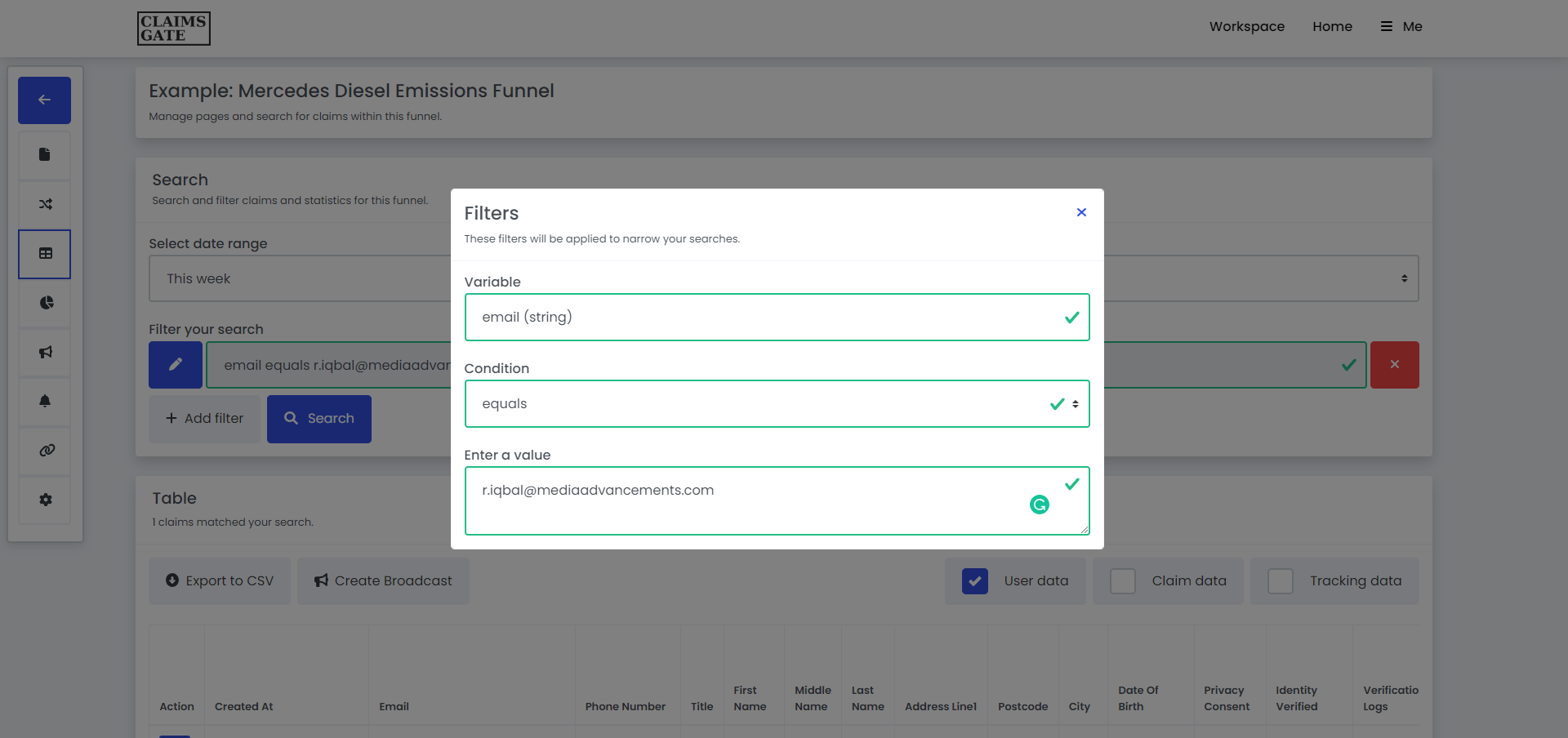Image resolution: width=1568 pixels, height=738 pixels.
Task: Expand the date range dropdown arrow
Action: click(1404, 278)
